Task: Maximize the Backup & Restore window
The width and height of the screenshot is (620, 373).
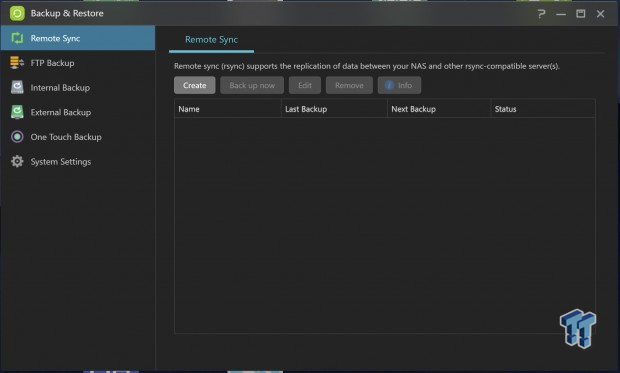Action: tap(580, 14)
